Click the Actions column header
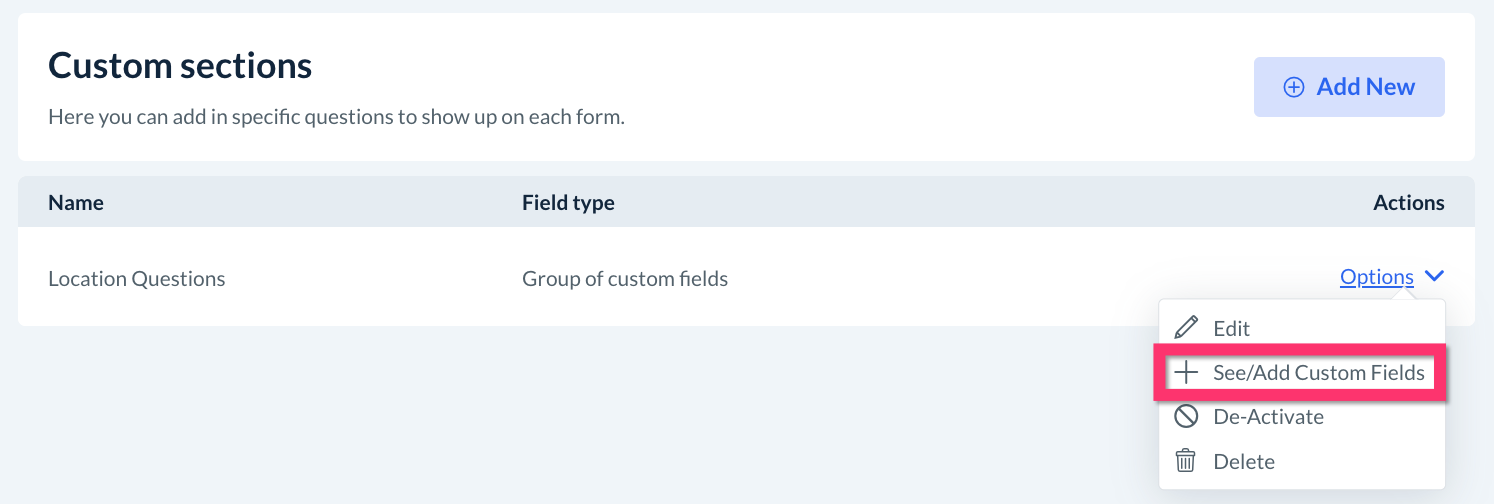Viewport: 1494px width, 504px height. click(x=1408, y=203)
